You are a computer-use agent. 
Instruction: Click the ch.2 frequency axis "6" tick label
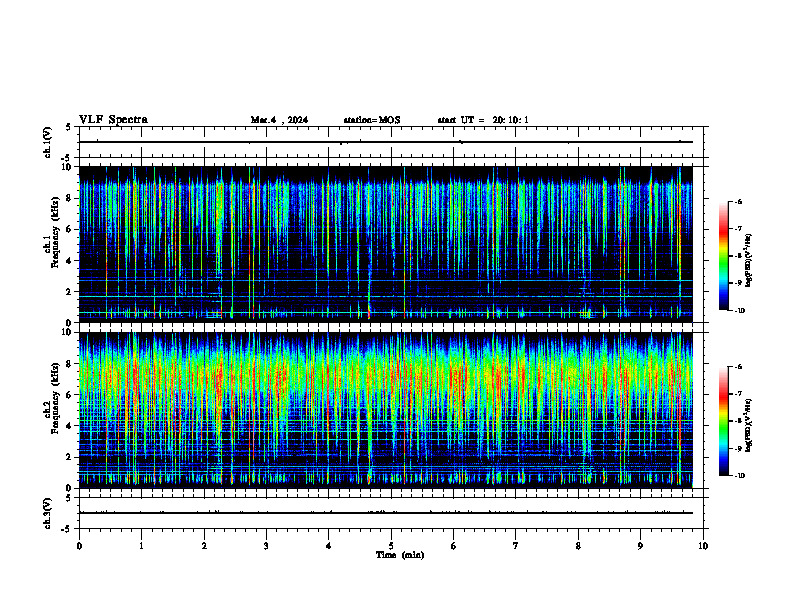69,395
